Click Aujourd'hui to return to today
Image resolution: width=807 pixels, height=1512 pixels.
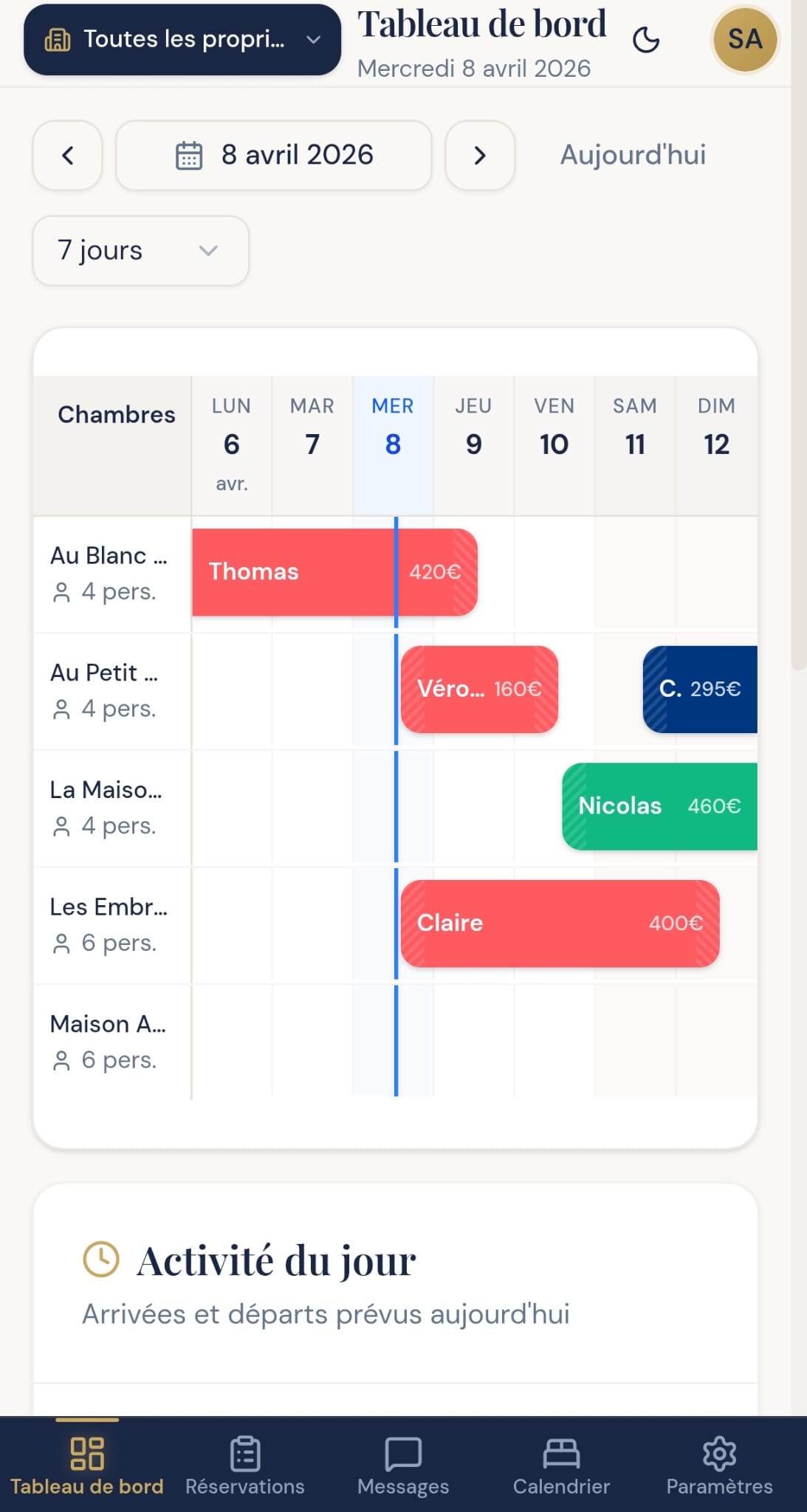pyautogui.click(x=632, y=155)
